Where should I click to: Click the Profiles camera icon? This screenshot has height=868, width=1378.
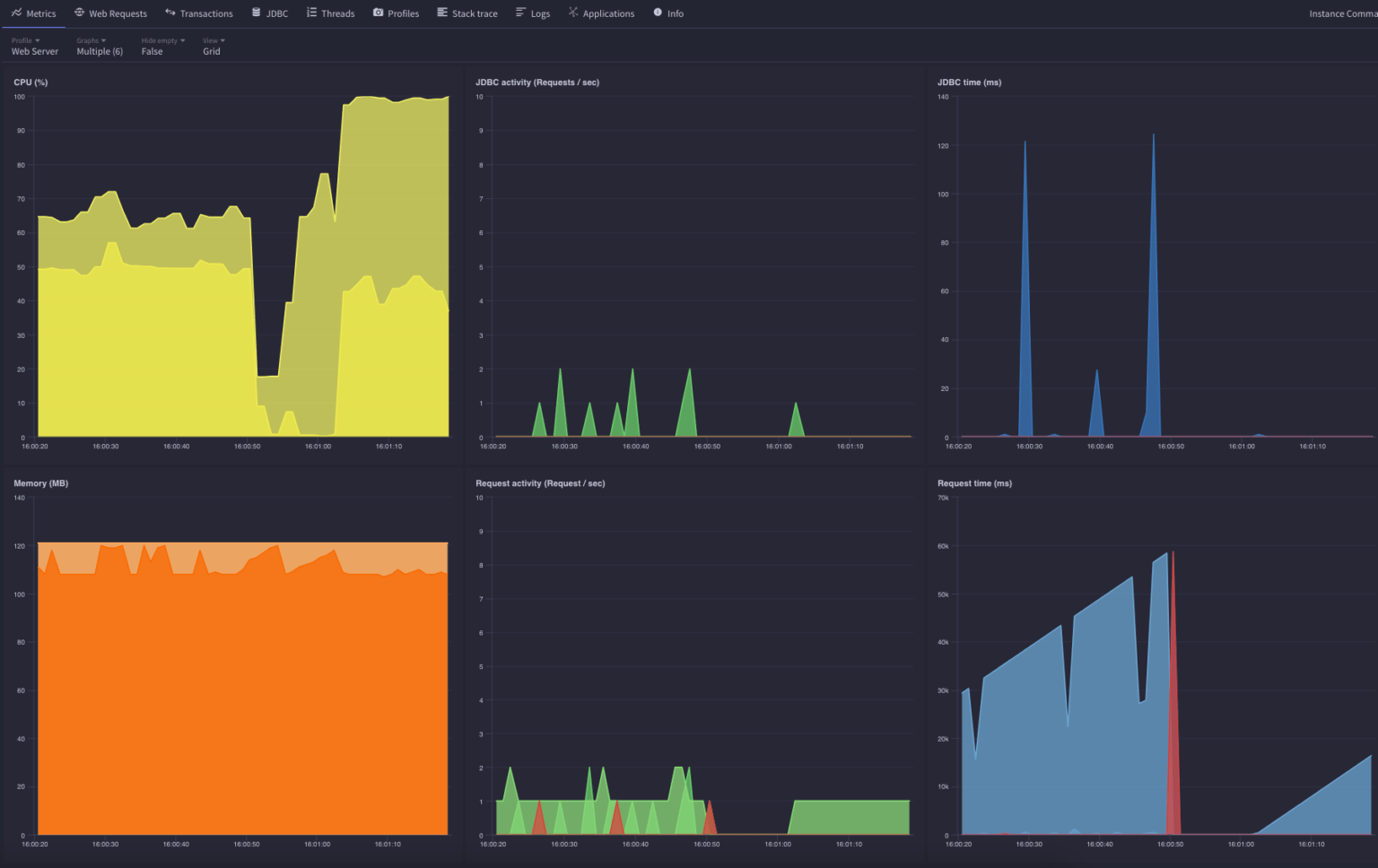tap(379, 13)
